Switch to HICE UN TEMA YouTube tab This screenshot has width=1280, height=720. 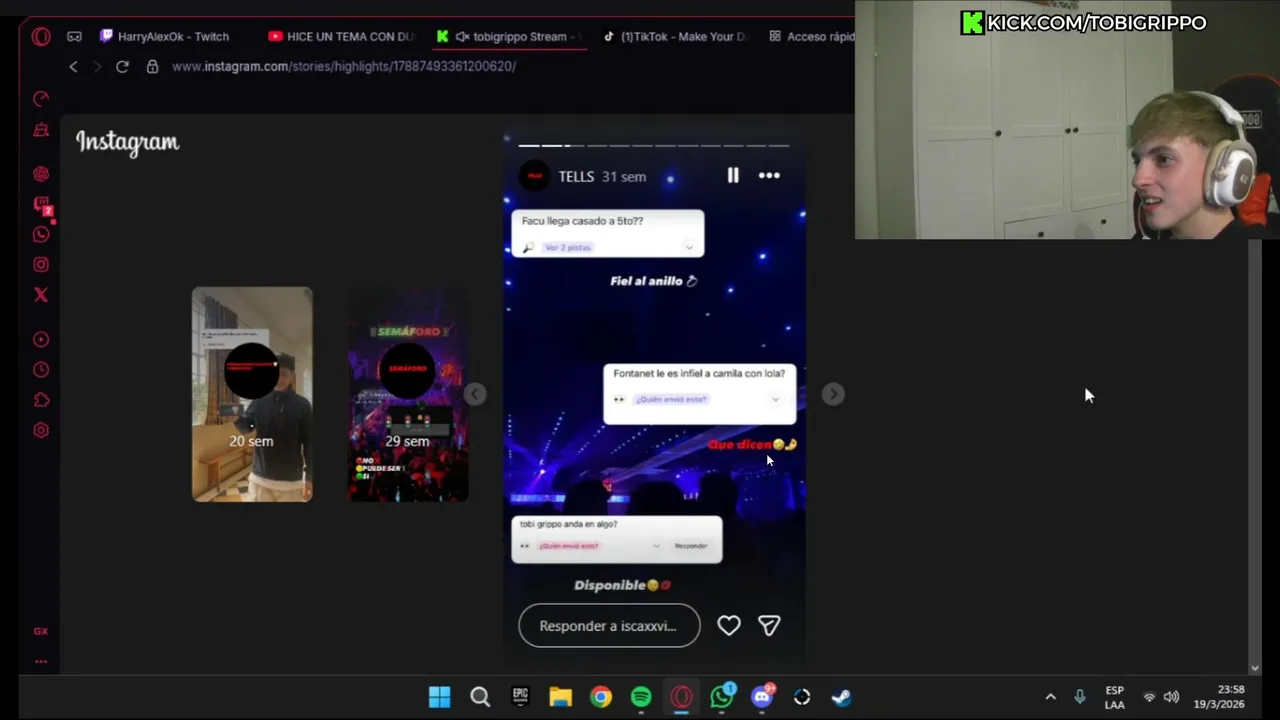341,36
